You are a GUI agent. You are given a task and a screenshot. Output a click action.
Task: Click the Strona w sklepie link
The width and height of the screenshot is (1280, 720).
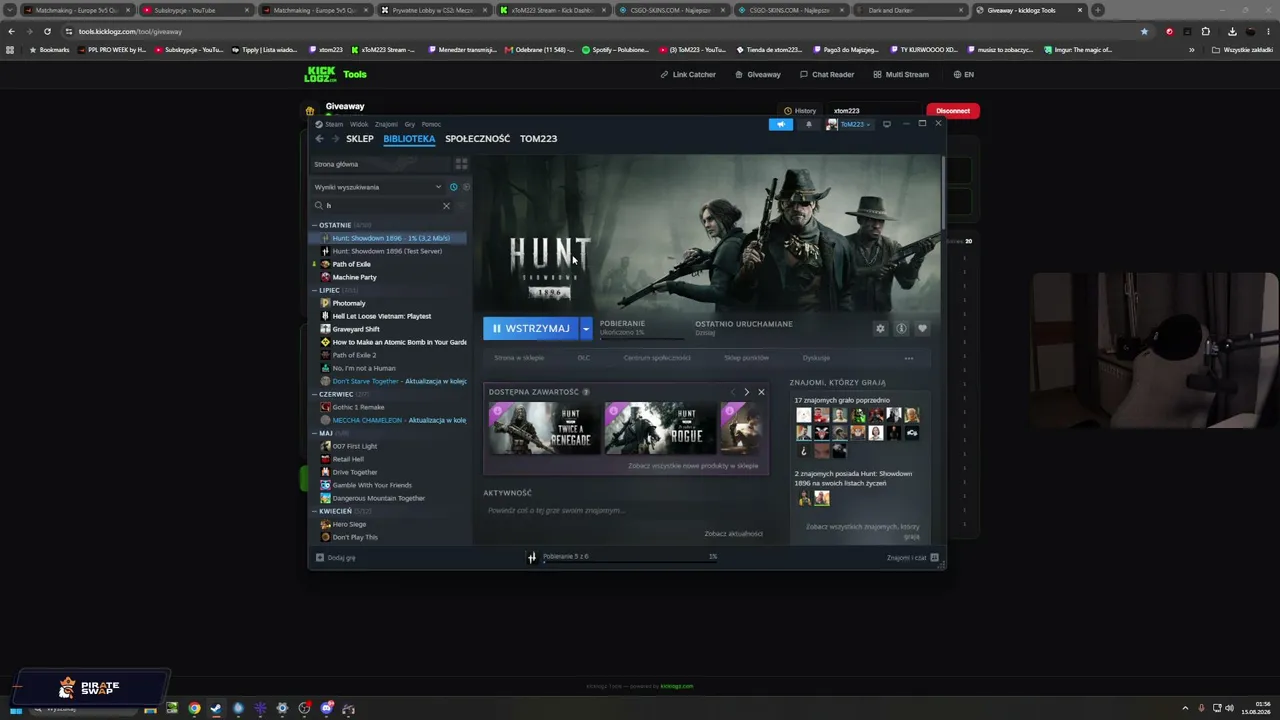(x=519, y=358)
